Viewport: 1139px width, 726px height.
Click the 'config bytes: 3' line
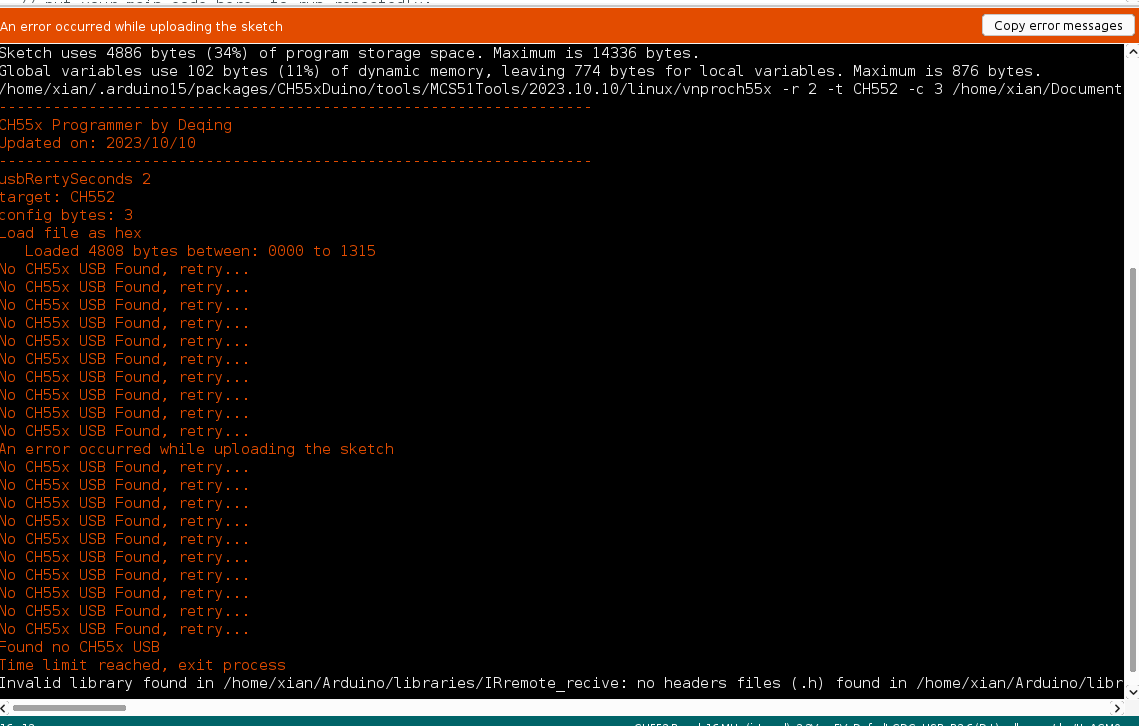(66, 215)
